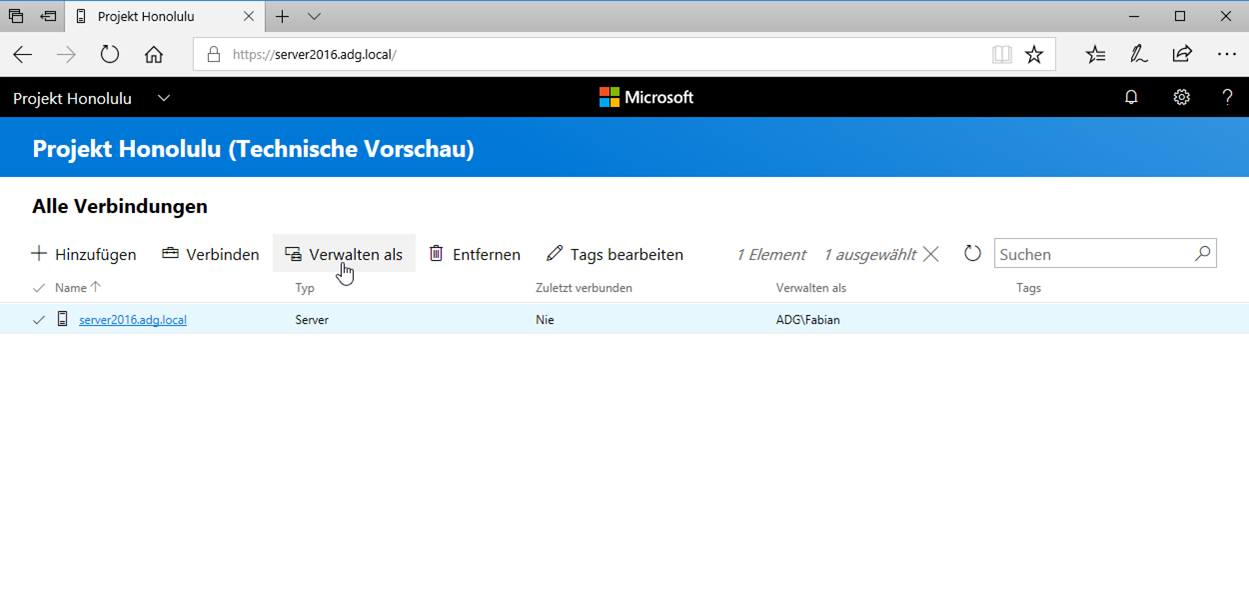Viewport: 1249px width, 589px height.
Task: Sort by Tags column header
Action: (x=1029, y=288)
